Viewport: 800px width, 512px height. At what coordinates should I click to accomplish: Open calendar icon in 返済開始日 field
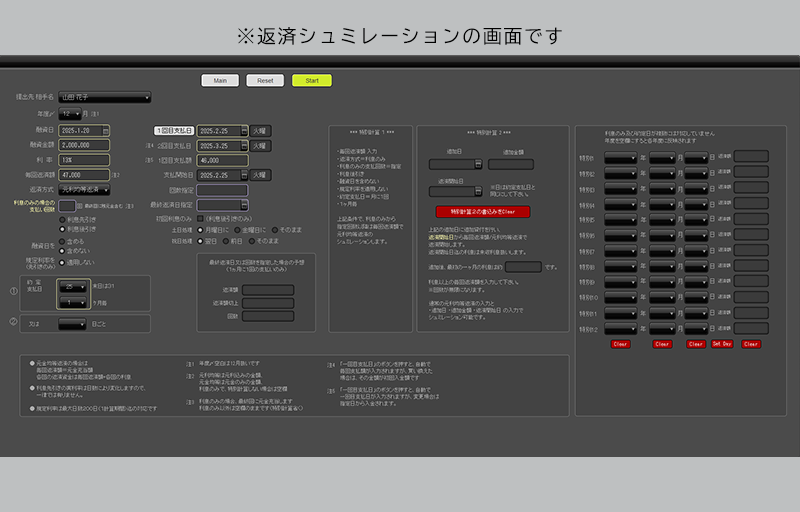[478, 191]
